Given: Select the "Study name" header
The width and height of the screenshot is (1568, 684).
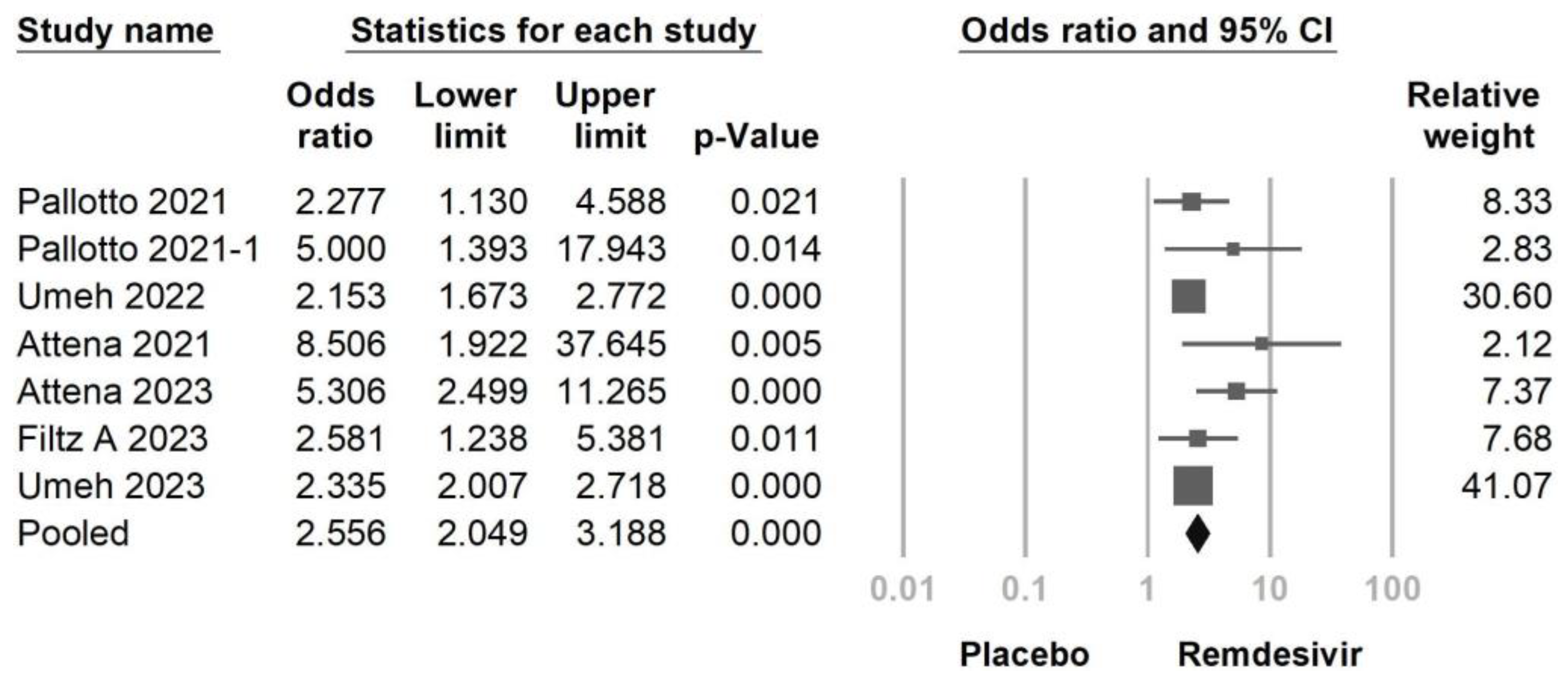Looking at the screenshot, I should (115, 30).
